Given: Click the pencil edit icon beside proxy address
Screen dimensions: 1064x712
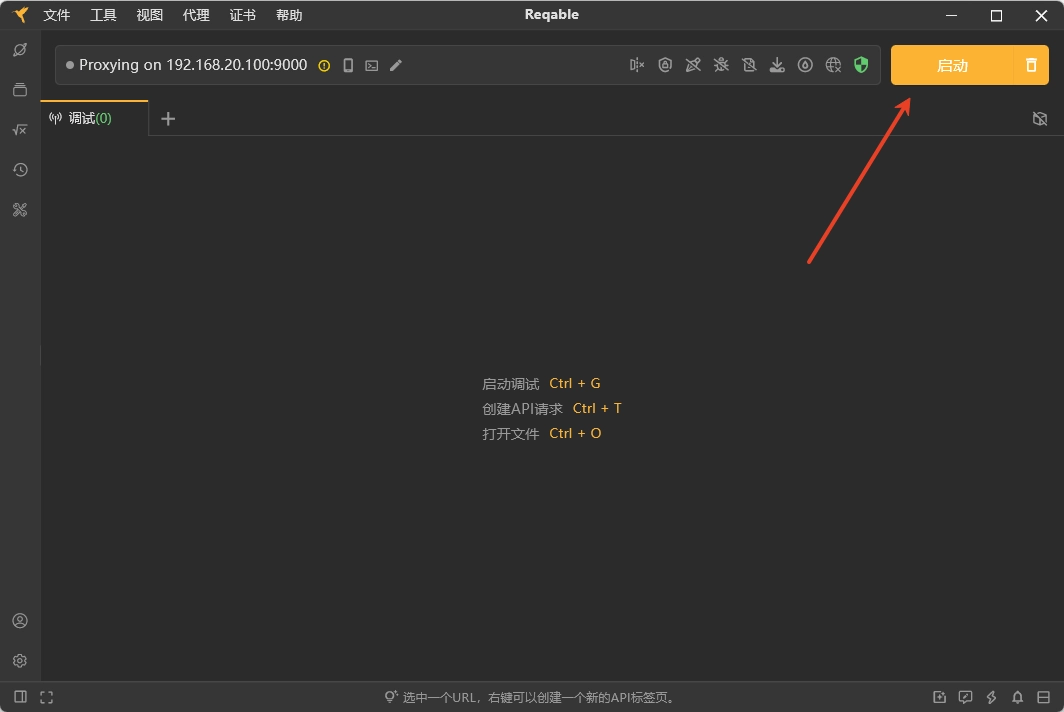Looking at the screenshot, I should coord(396,65).
